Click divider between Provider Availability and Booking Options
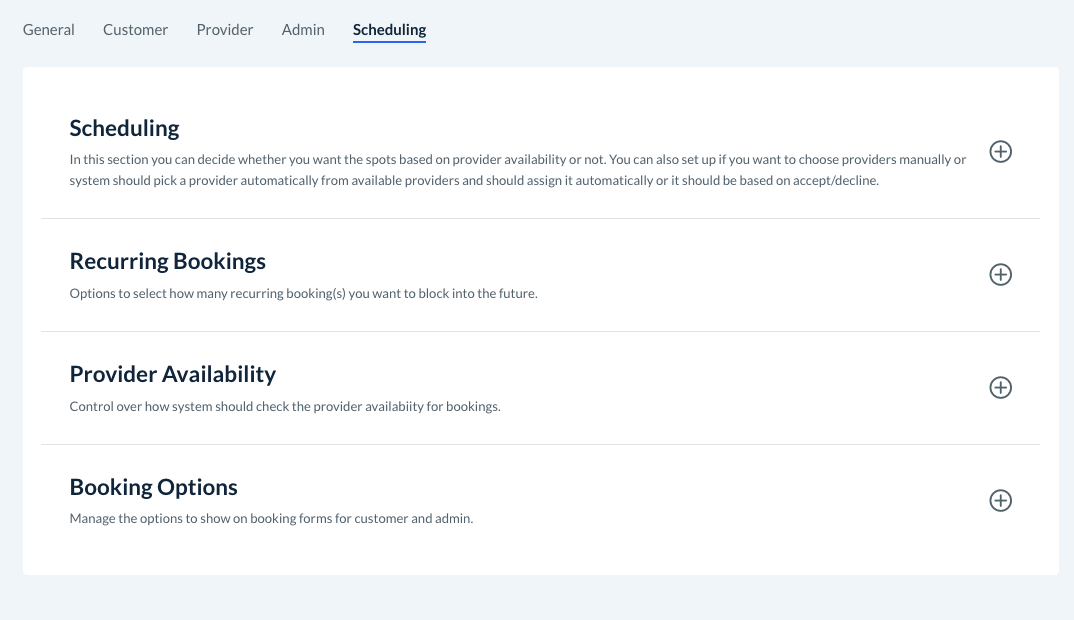Screen dimensions: 1074x620 click(540, 444)
